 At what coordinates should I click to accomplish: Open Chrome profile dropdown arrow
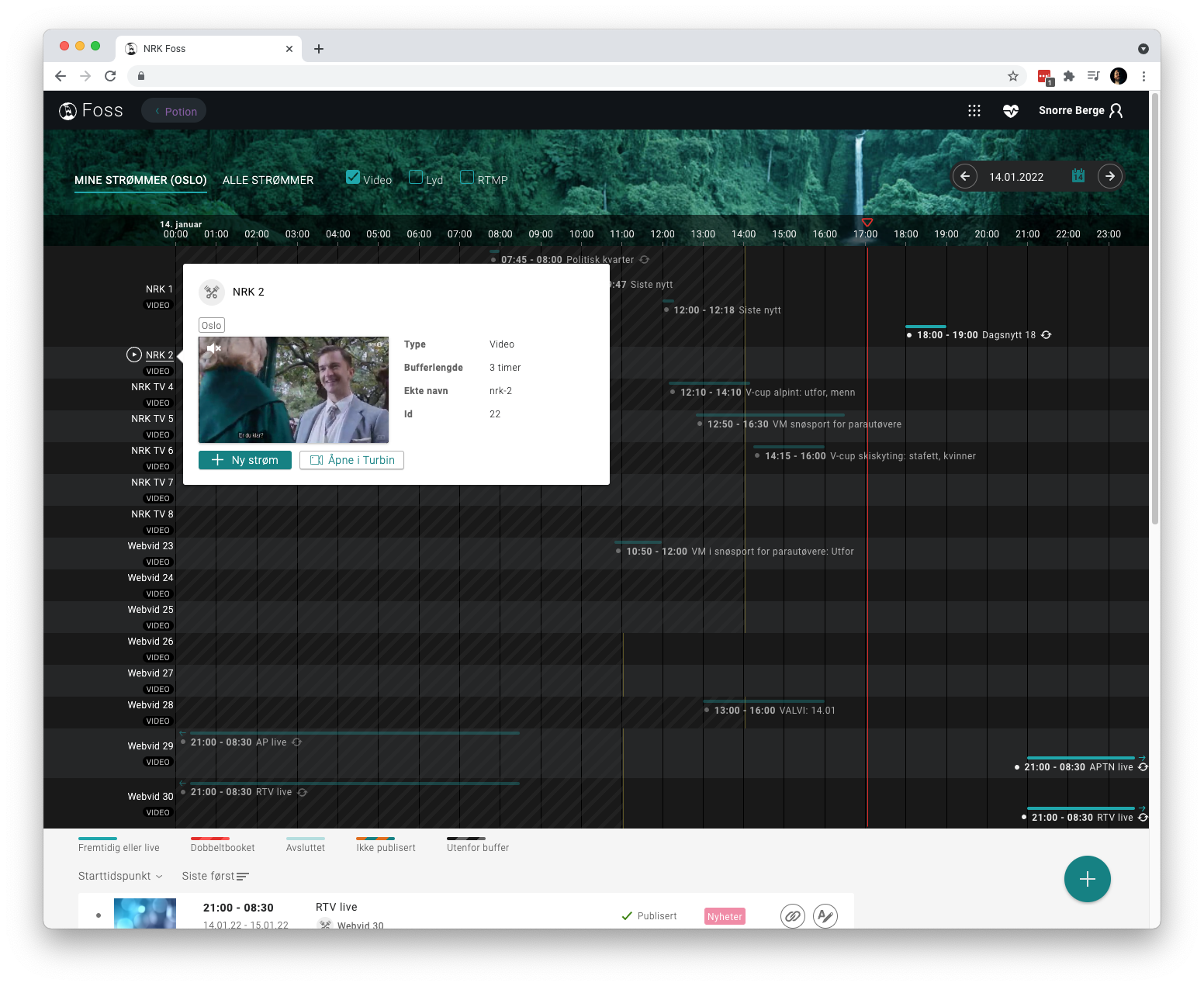pyautogui.click(x=1143, y=49)
